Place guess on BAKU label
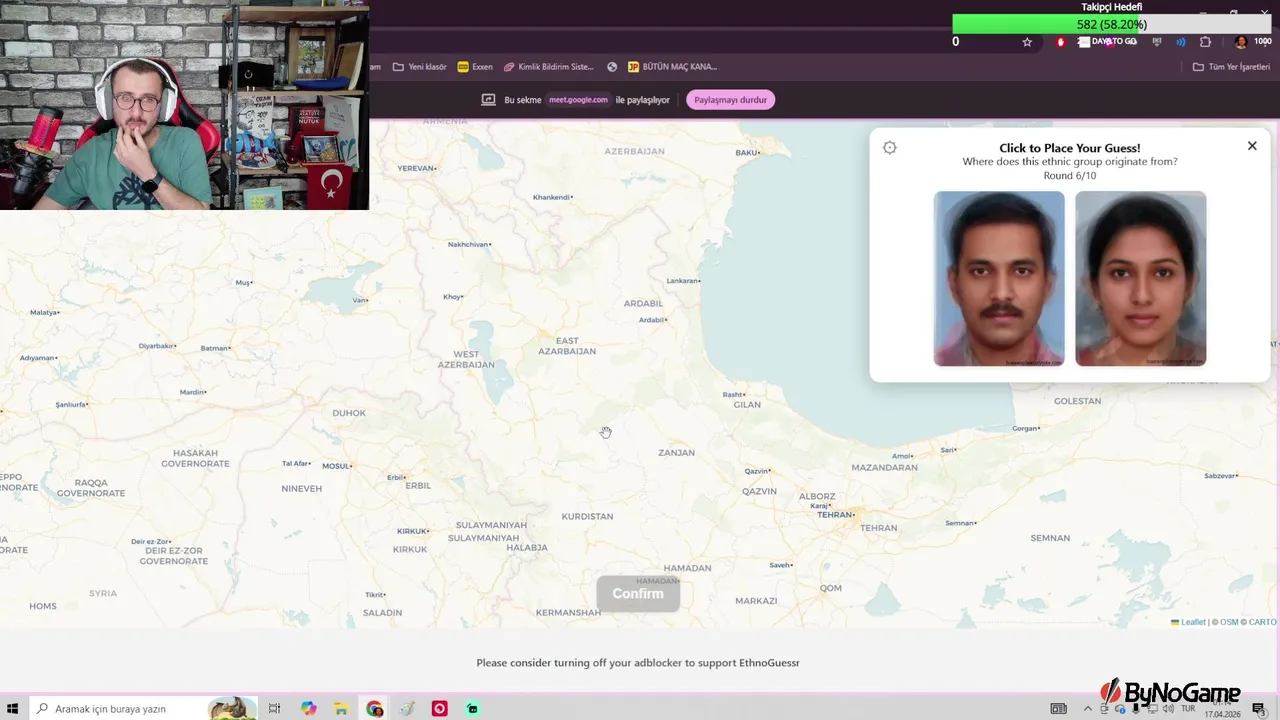Image resolution: width=1280 pixels, height=720 pixels. [747, 152]
